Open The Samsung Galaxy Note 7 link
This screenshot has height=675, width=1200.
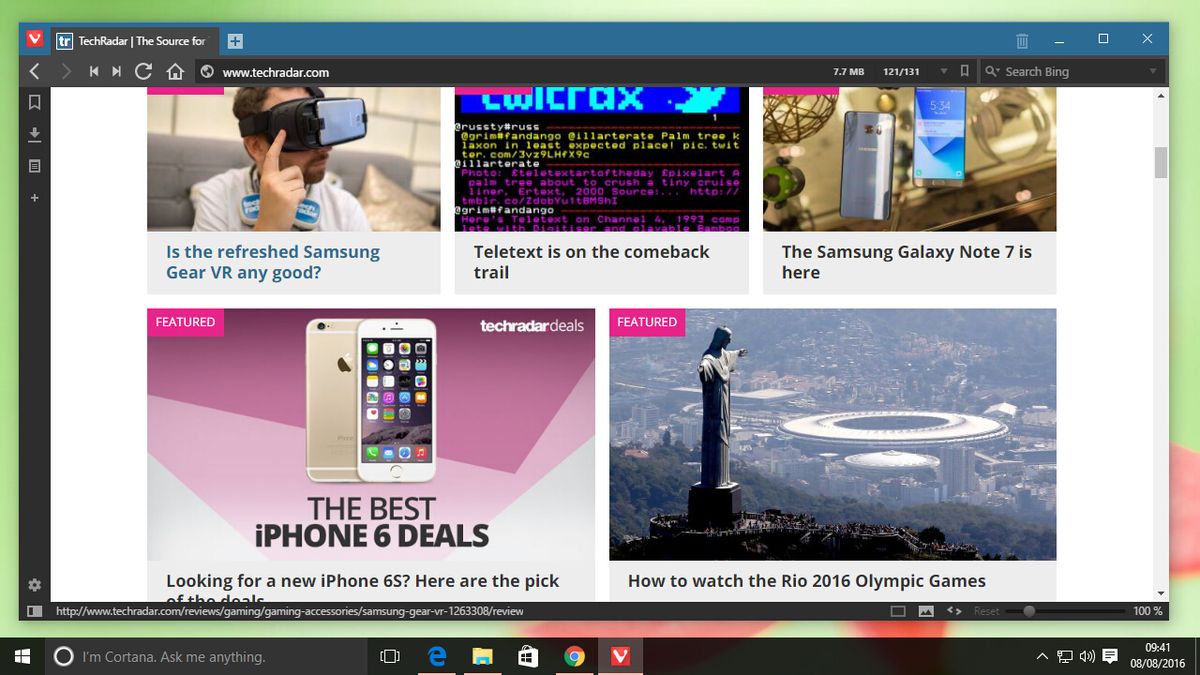[907, 262]
